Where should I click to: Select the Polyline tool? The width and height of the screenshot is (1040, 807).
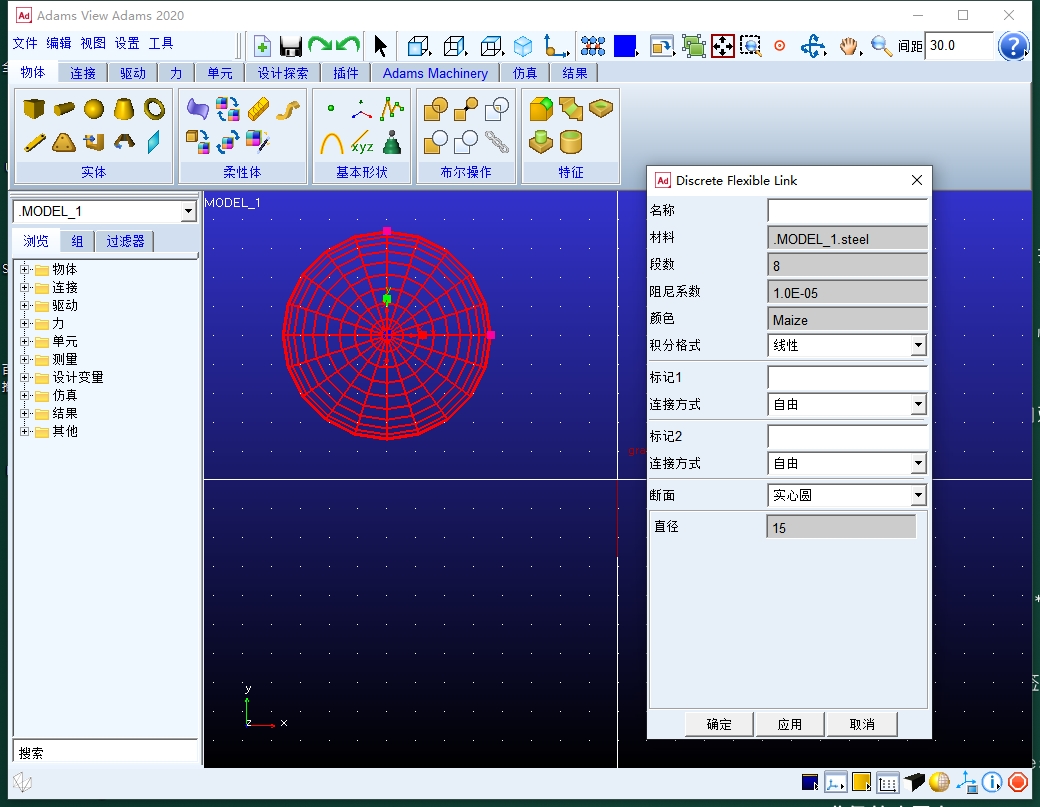click(x=392, y=109)
